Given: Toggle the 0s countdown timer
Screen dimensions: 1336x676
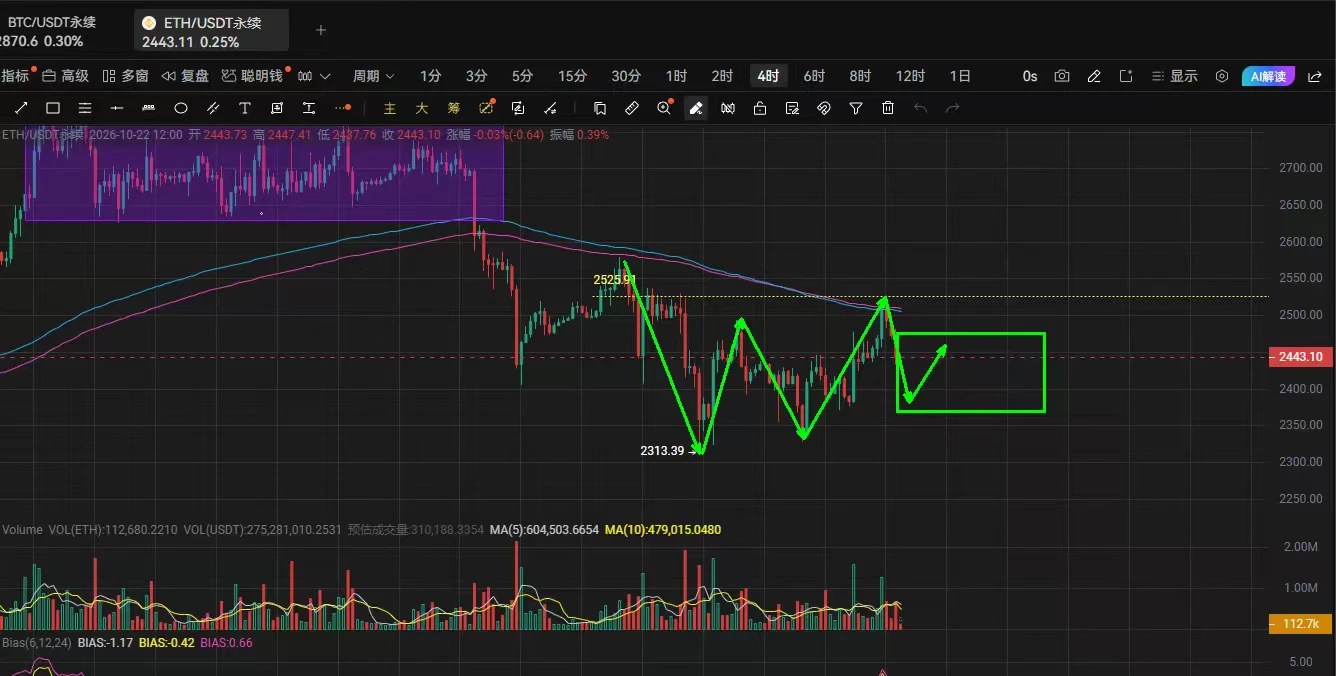Looking at the screenshot, I should 1030,76.
